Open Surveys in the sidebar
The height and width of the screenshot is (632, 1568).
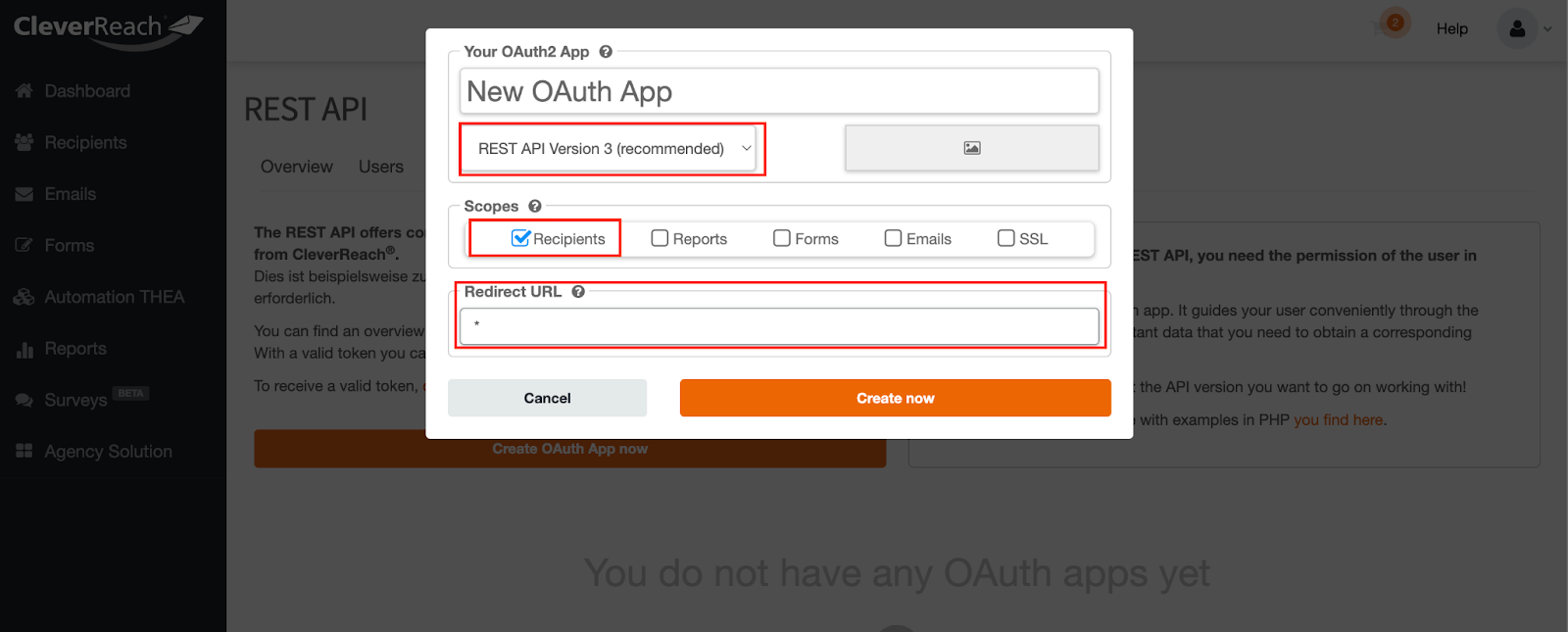(75, 400)
